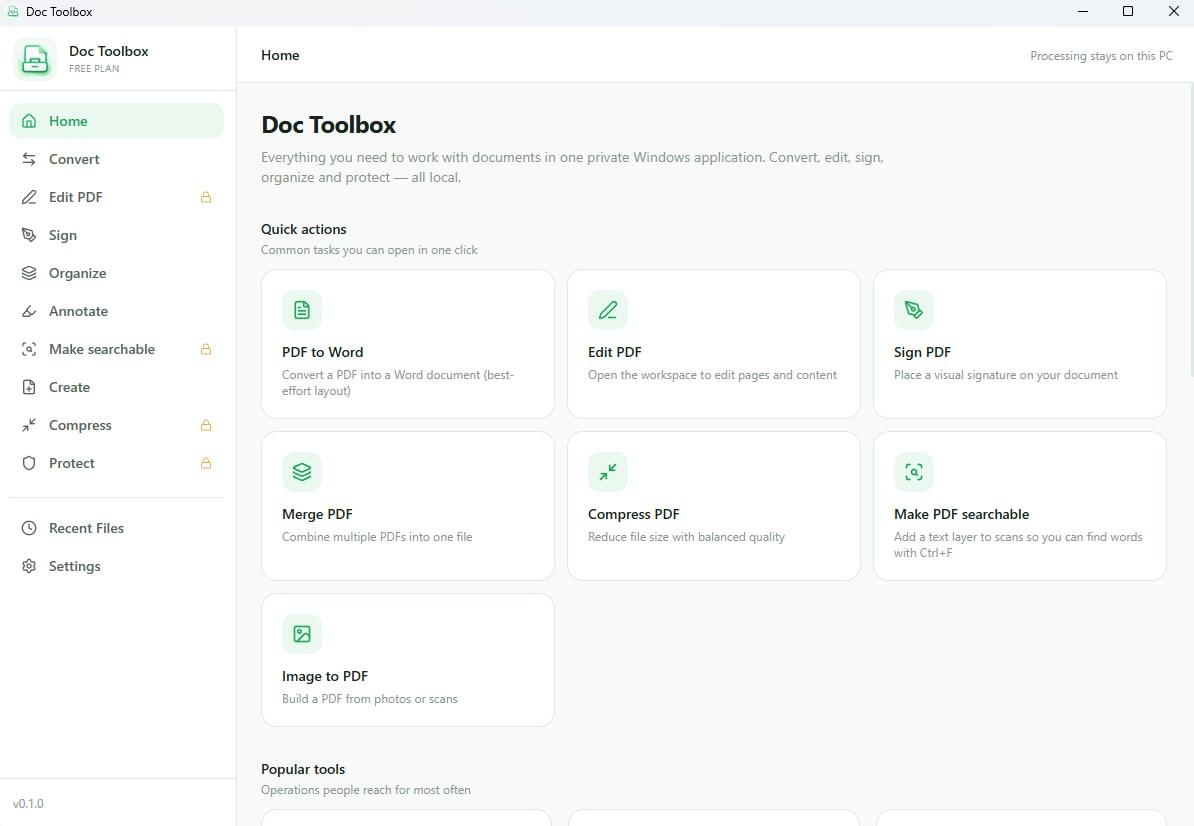This screenshot has width=1194, height=826.
Task: Select Sign in the sidebar
Action: point(117,235)
